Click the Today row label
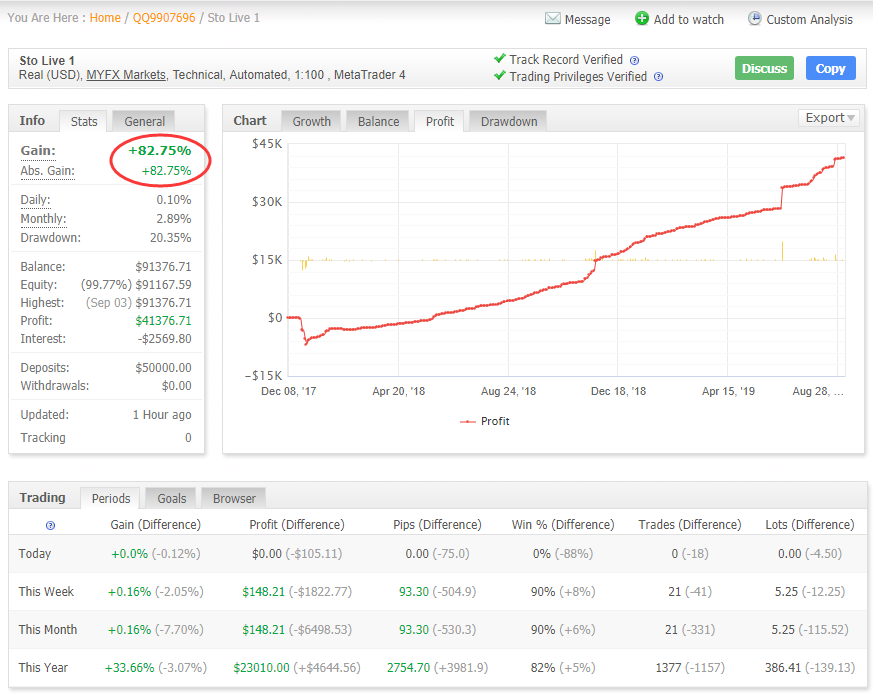This screenshot has width=873, height=695. point(35,554)
